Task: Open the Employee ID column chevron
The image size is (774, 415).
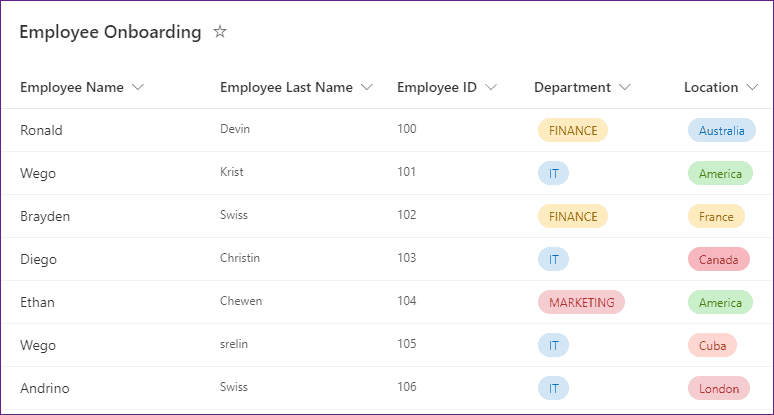Action: [491, 88]
